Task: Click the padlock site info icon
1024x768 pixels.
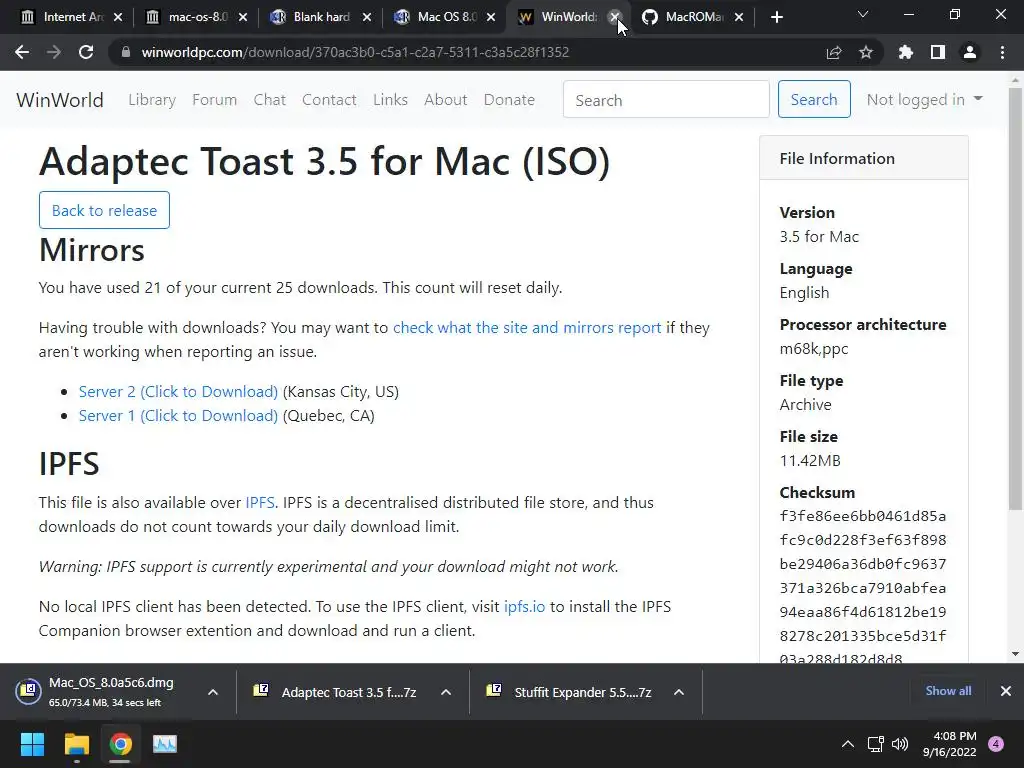Action: pyautogui.click(x=125, y=52)
